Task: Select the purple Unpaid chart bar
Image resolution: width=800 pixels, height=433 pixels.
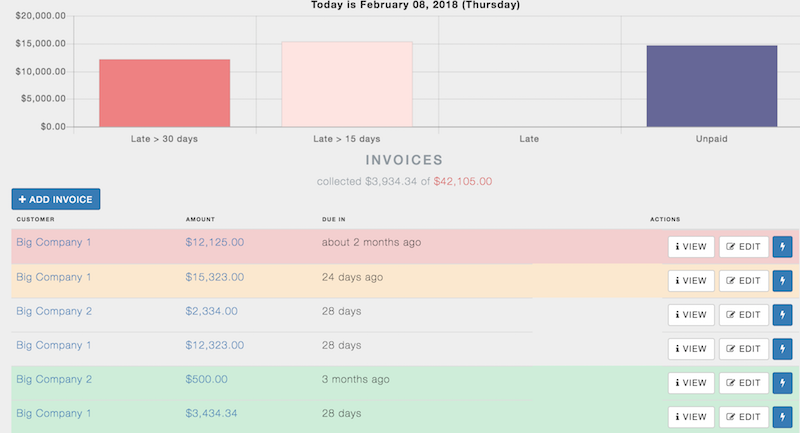Action: 712,86
